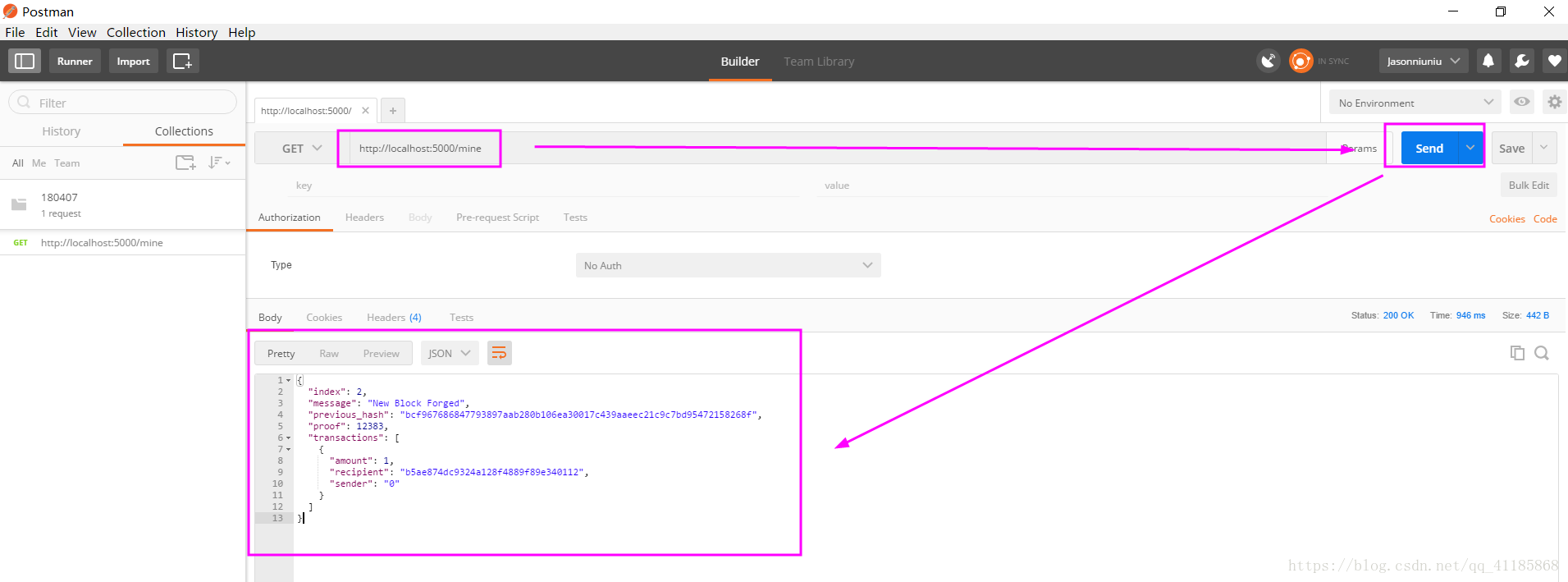Click the Send button
This screenshot has width=1568, height=582.
click(1429, 148)
